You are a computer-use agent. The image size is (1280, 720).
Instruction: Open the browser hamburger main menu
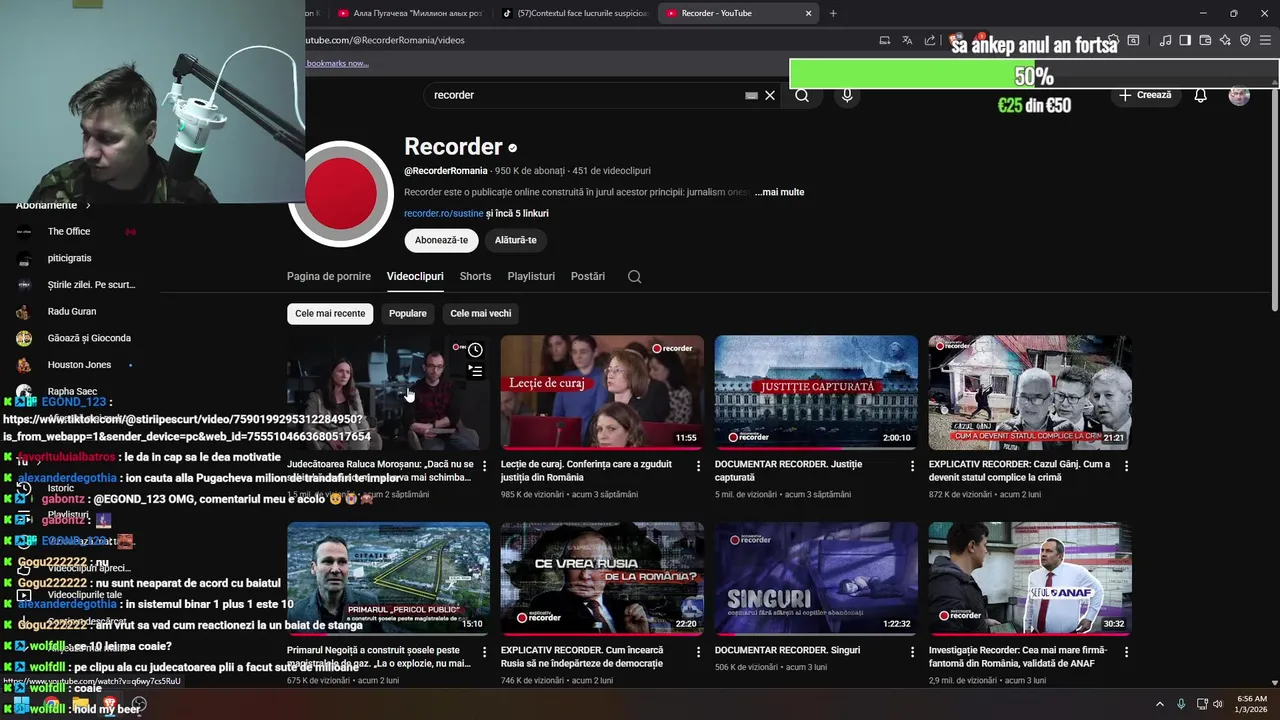(x=1265, y=40)
